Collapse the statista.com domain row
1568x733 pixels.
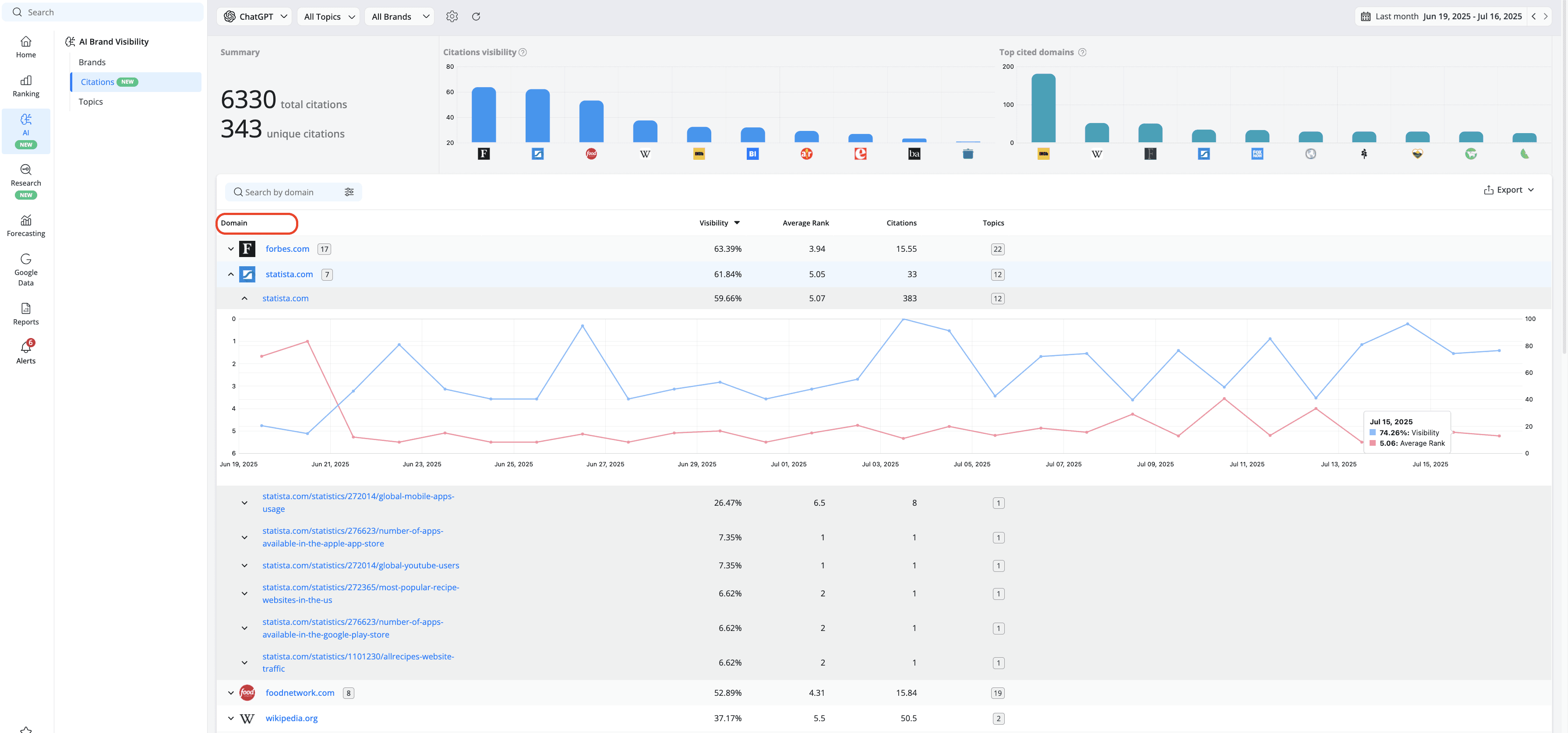(x=231, y=275)
